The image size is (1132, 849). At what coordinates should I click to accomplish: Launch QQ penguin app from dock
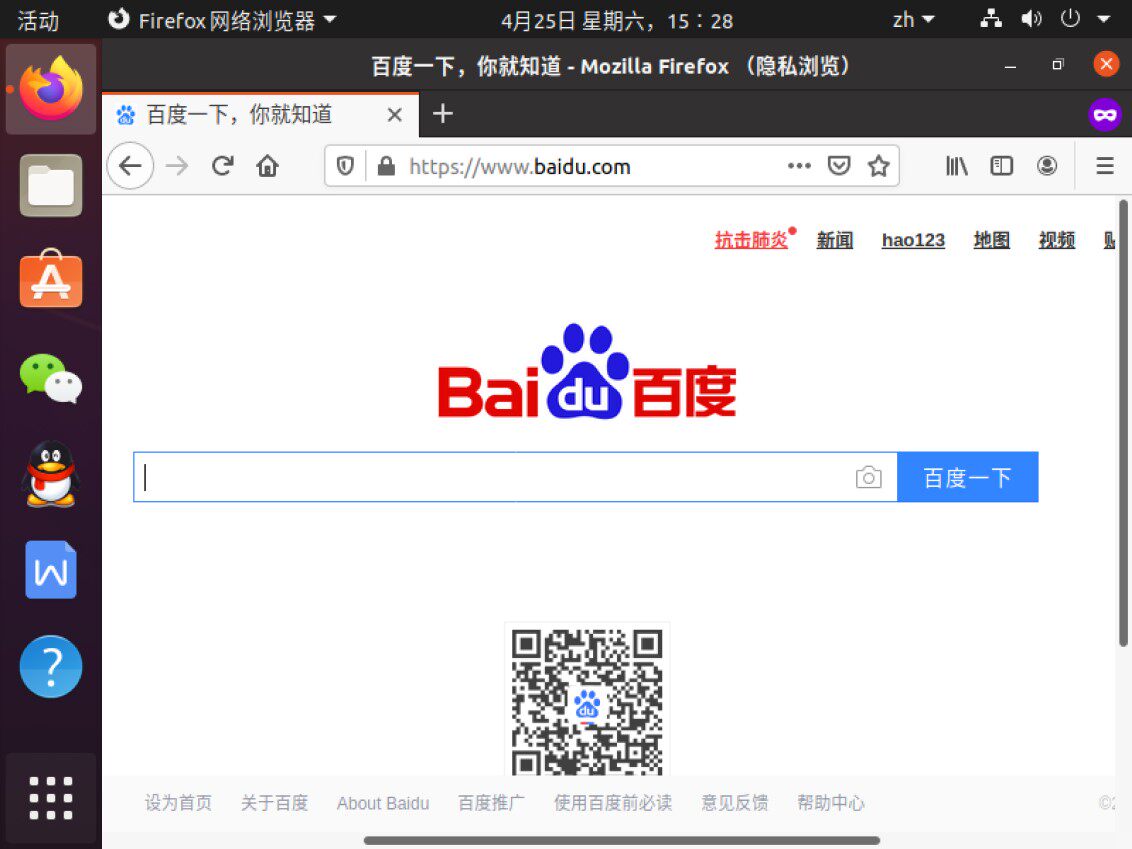[51, 474]
